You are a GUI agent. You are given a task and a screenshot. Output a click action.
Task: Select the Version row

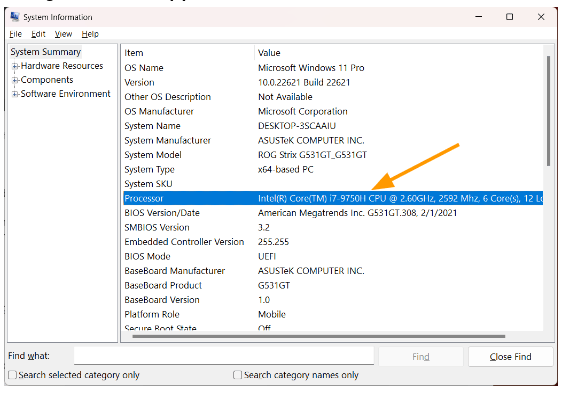pyautogui.click(x=333, y=83)
